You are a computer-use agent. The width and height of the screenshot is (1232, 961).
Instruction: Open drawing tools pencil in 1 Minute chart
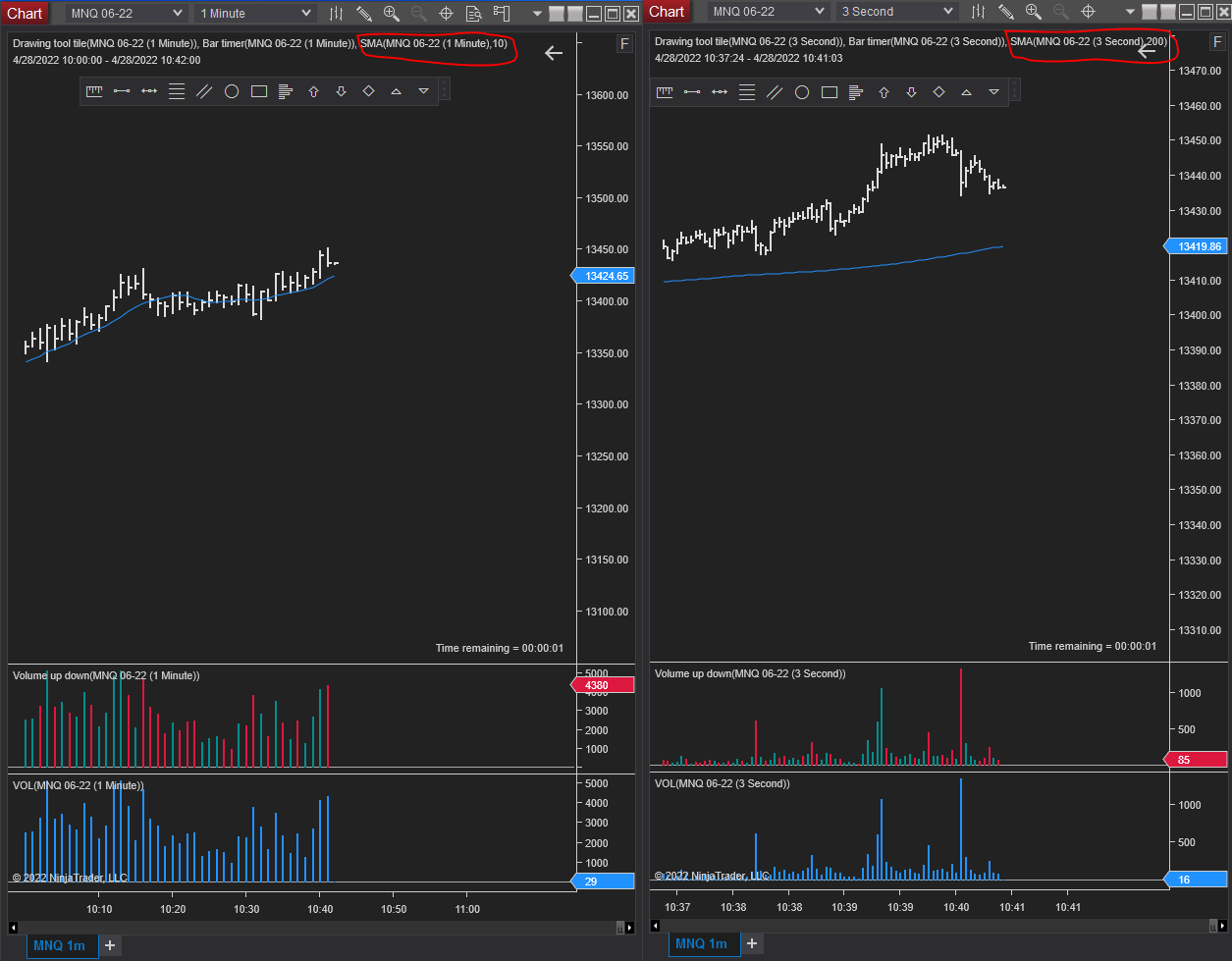[364, 13]
